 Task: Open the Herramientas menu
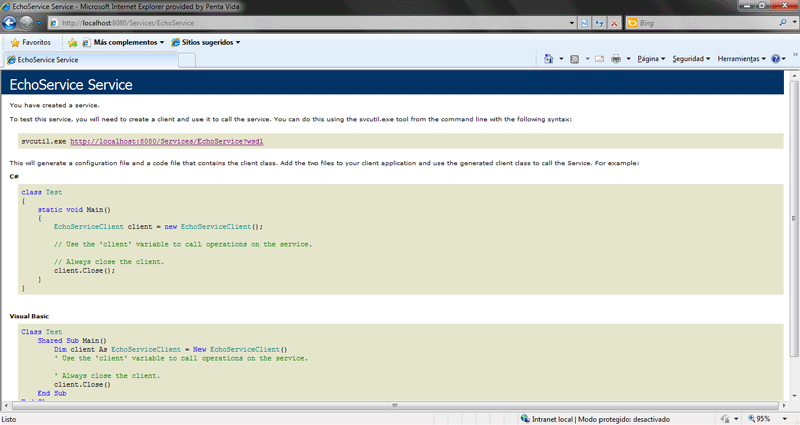pyautogui.click(x=742, y=59)
